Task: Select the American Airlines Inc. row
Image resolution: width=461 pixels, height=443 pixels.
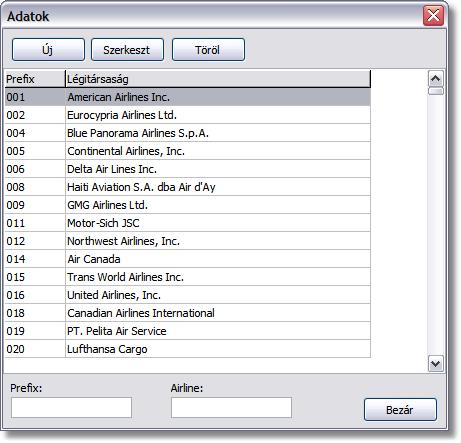Action: click(188, 97)
